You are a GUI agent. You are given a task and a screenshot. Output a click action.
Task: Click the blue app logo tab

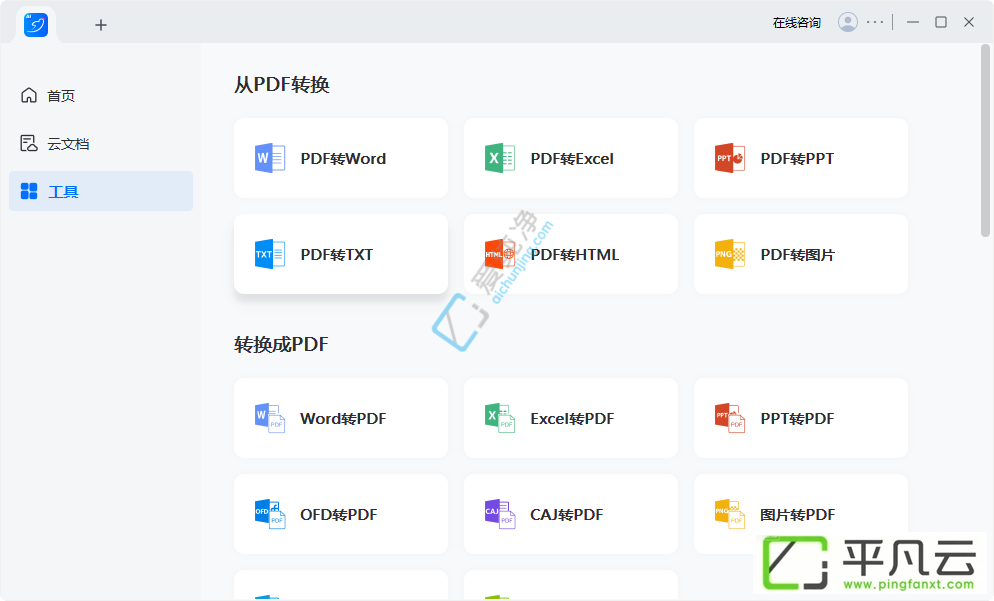coord(36,25)
